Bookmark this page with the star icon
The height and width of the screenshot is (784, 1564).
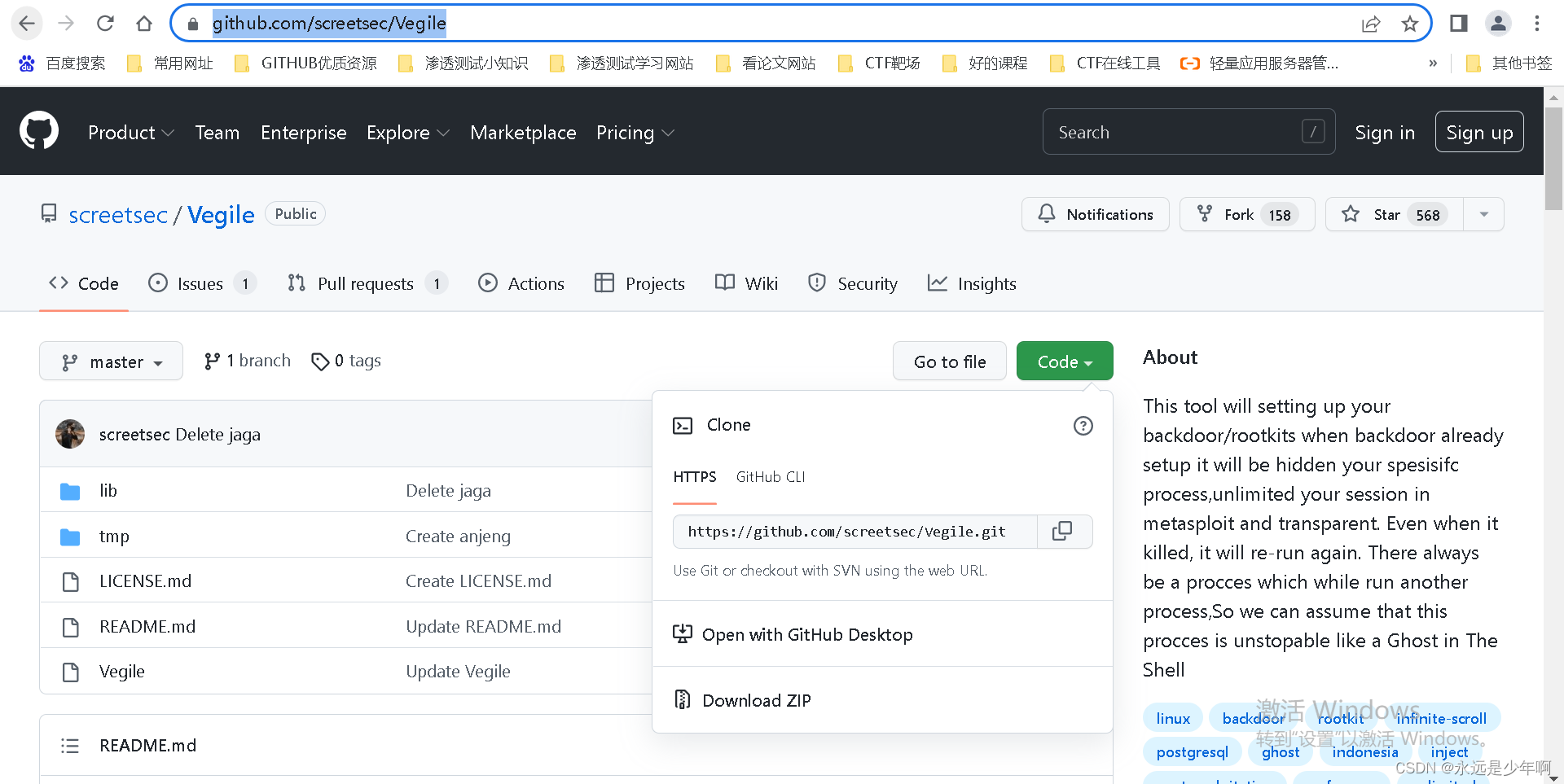coord(1410,24)
